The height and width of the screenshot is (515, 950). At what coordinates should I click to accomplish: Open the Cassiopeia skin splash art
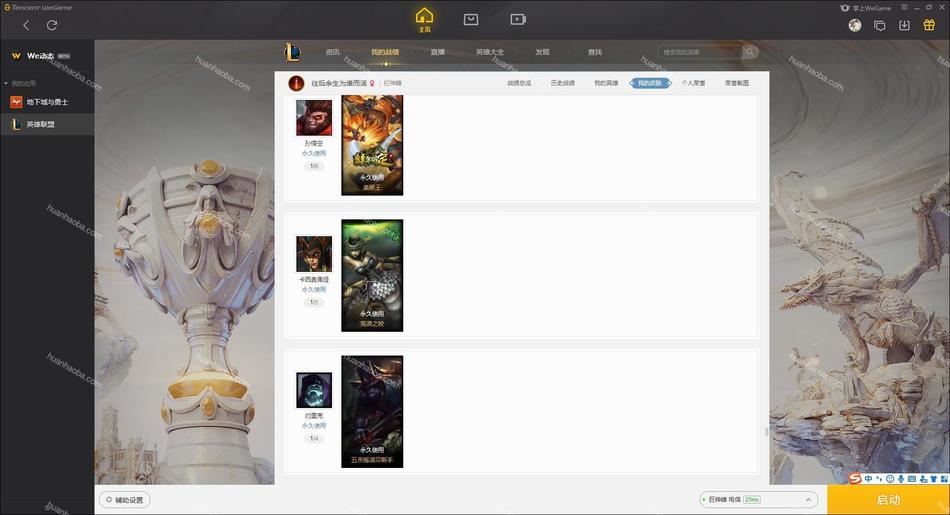[x=372, y=276]
